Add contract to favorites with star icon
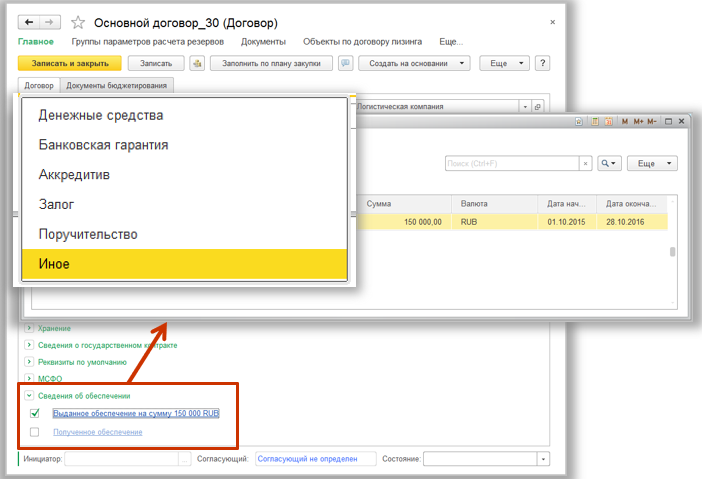 [x=77, y=21]
